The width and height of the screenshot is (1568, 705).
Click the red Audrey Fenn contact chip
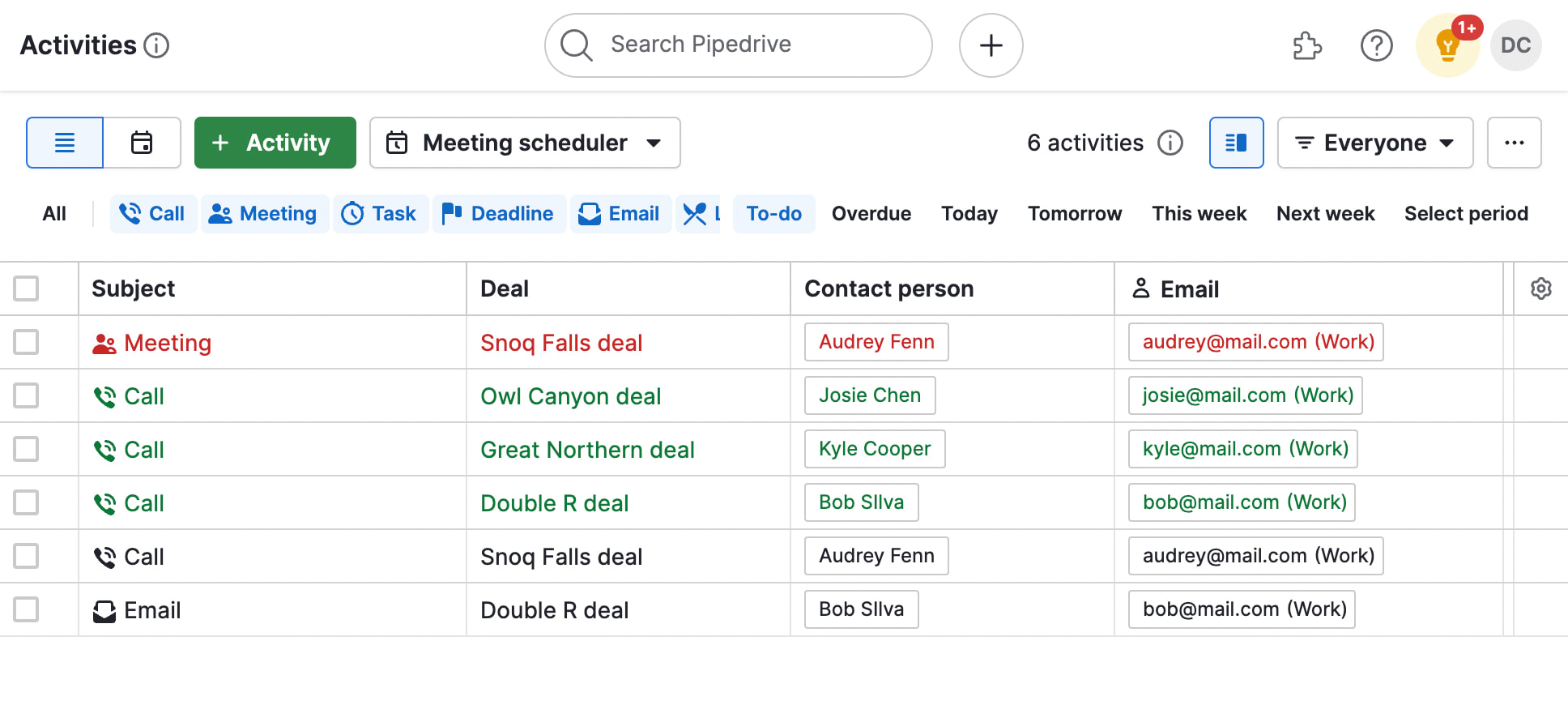[x=876, y=342]
